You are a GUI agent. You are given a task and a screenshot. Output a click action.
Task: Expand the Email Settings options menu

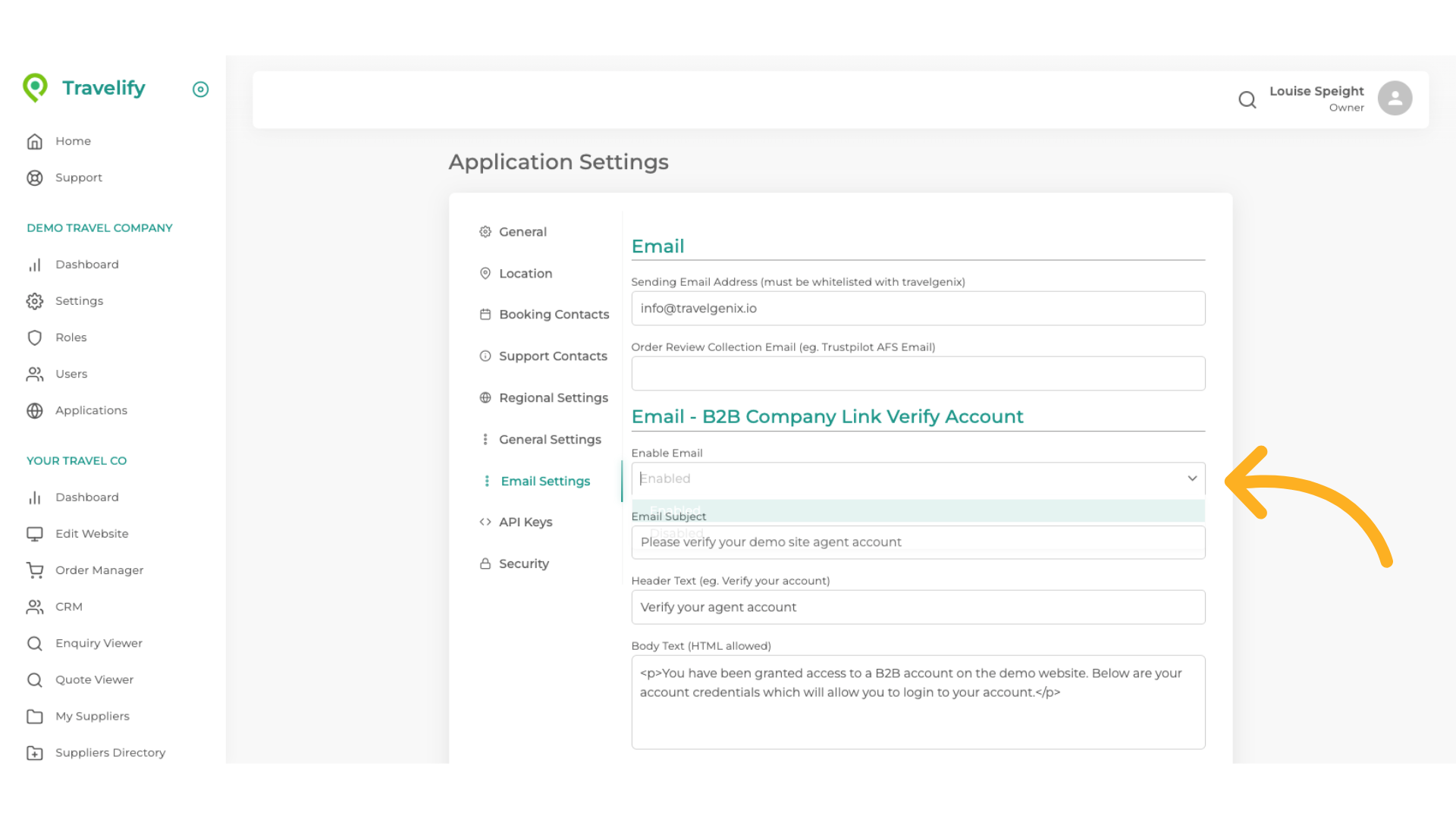[x=544, y=481]
